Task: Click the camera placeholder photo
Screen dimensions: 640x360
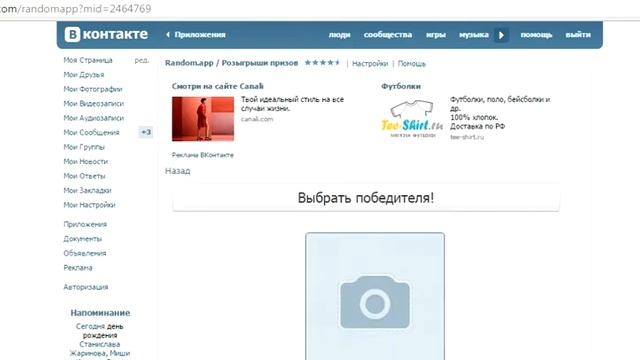Action: (375, 296)
